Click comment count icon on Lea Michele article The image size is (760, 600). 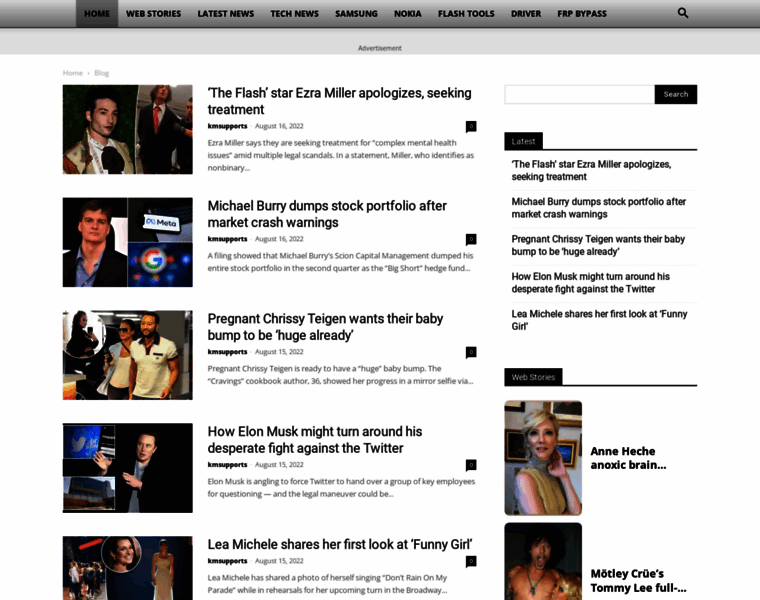tap(471, 561)
